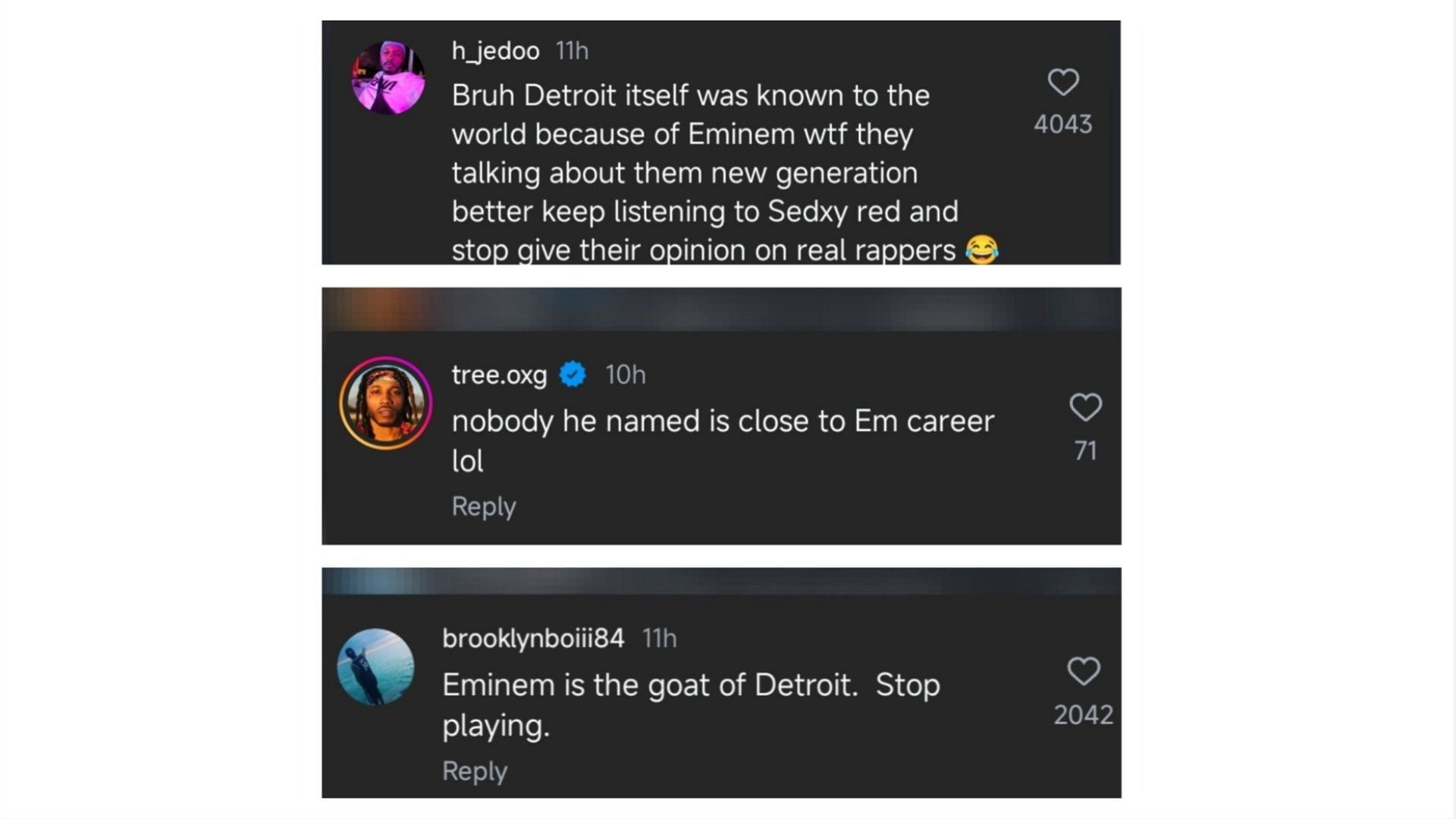Click the 2042 like count
Viewport: 1456px width, 819px height.
[x=1084, y=714]
